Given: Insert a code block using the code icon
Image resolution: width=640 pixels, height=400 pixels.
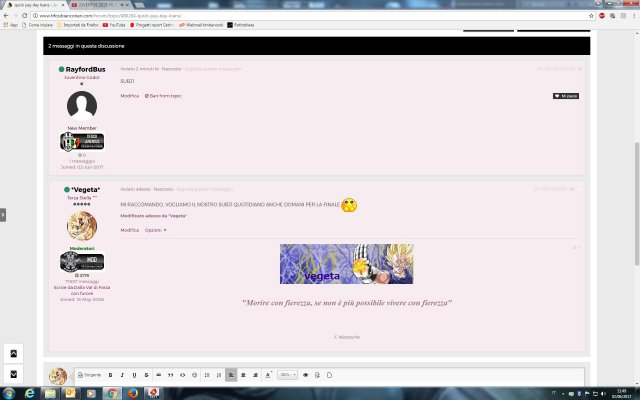Looking at the screenshot, I should pos(182,375).
